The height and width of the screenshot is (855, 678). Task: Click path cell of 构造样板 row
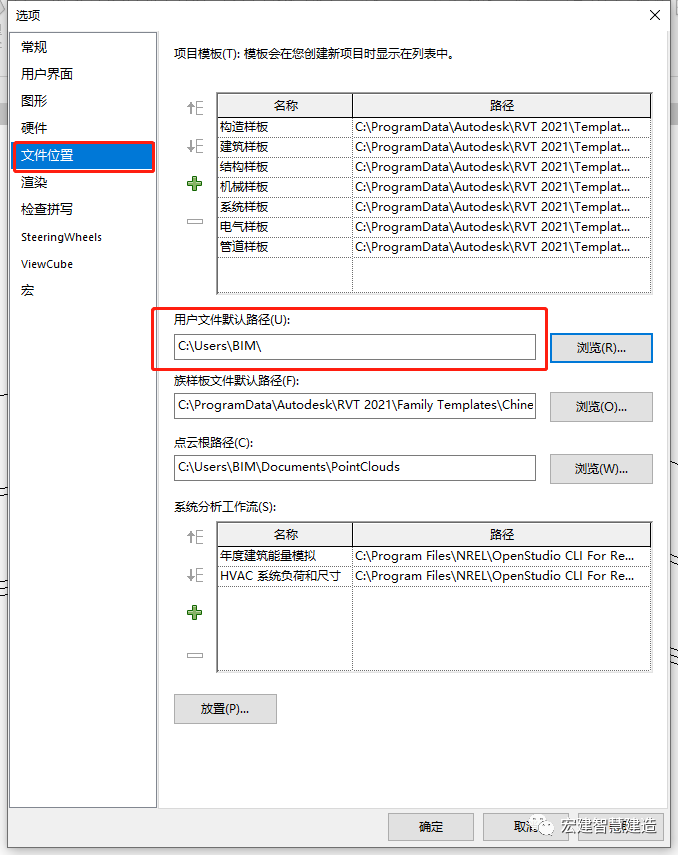pyautogui.click(x=502, y=127)
